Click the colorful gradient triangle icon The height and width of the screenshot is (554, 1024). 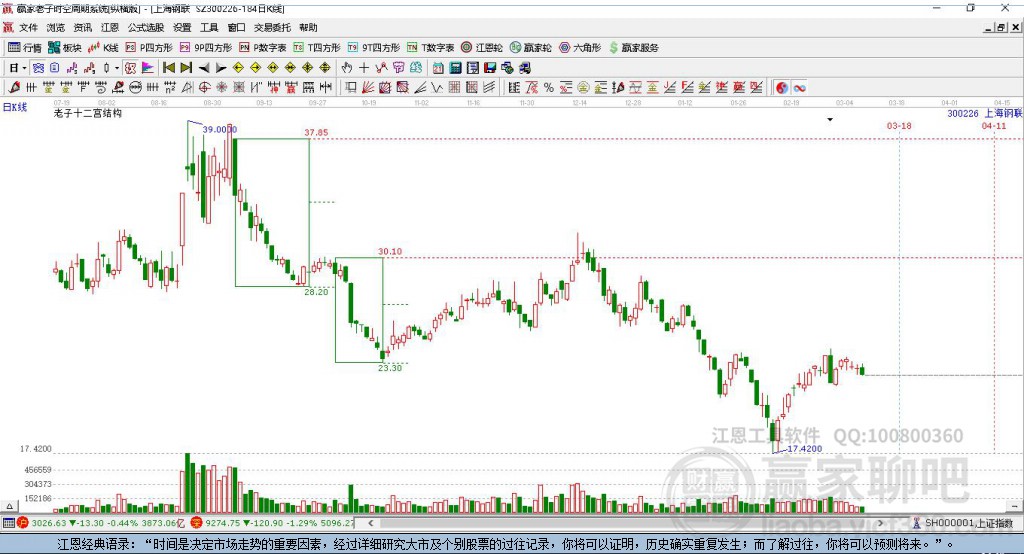point(148,68)
